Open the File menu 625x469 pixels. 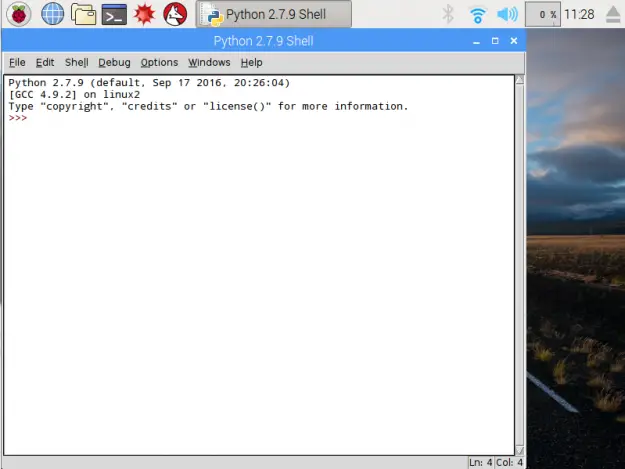17,63
